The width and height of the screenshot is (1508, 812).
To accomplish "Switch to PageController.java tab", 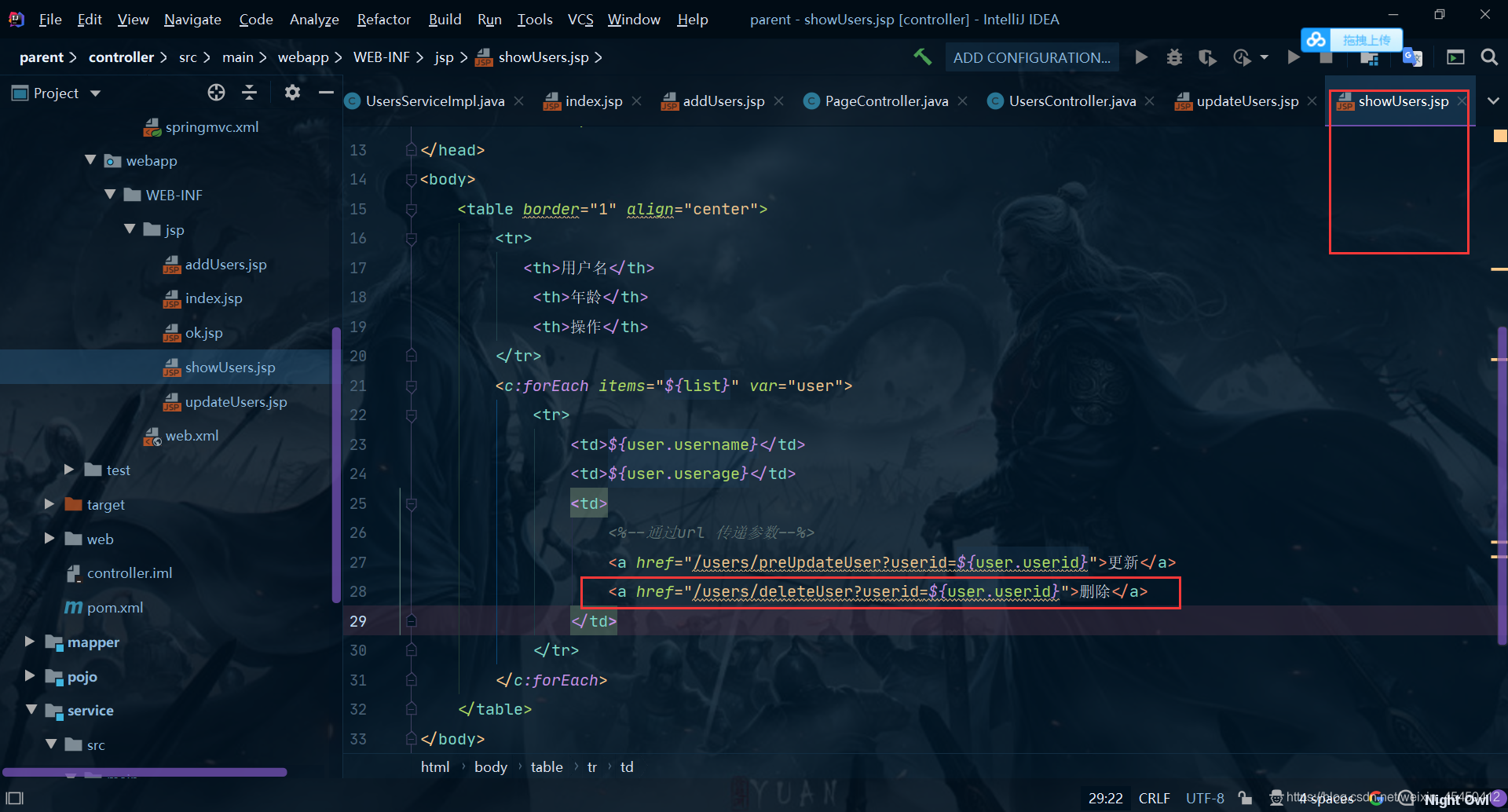I will tap(886, 101).
